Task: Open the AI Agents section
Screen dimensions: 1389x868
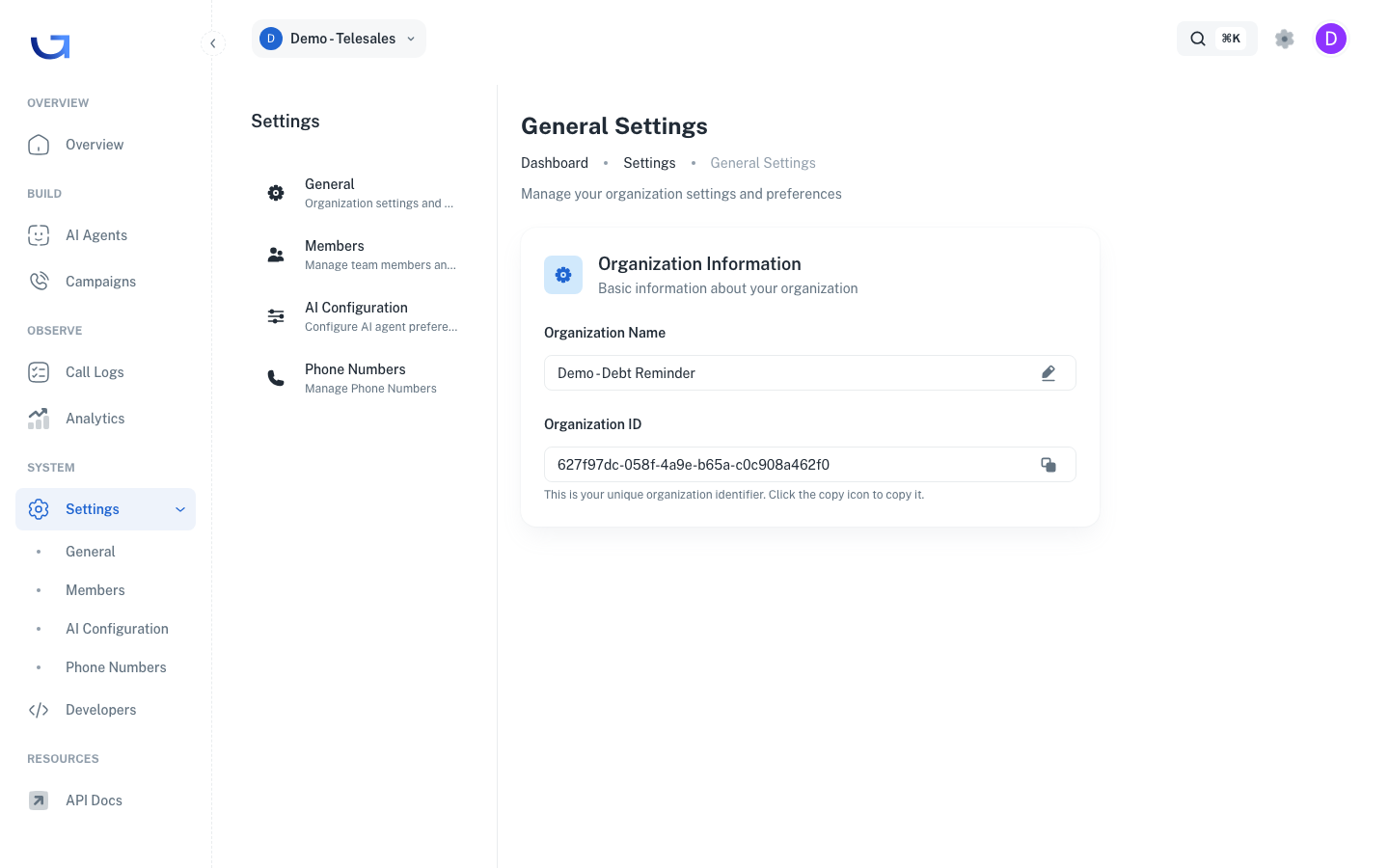Action: click(105, 235)
